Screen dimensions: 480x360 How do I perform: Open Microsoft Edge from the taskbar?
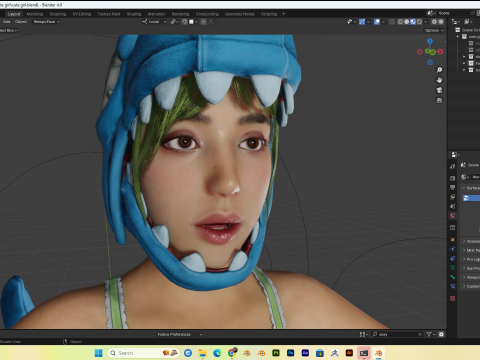point(217,353)
